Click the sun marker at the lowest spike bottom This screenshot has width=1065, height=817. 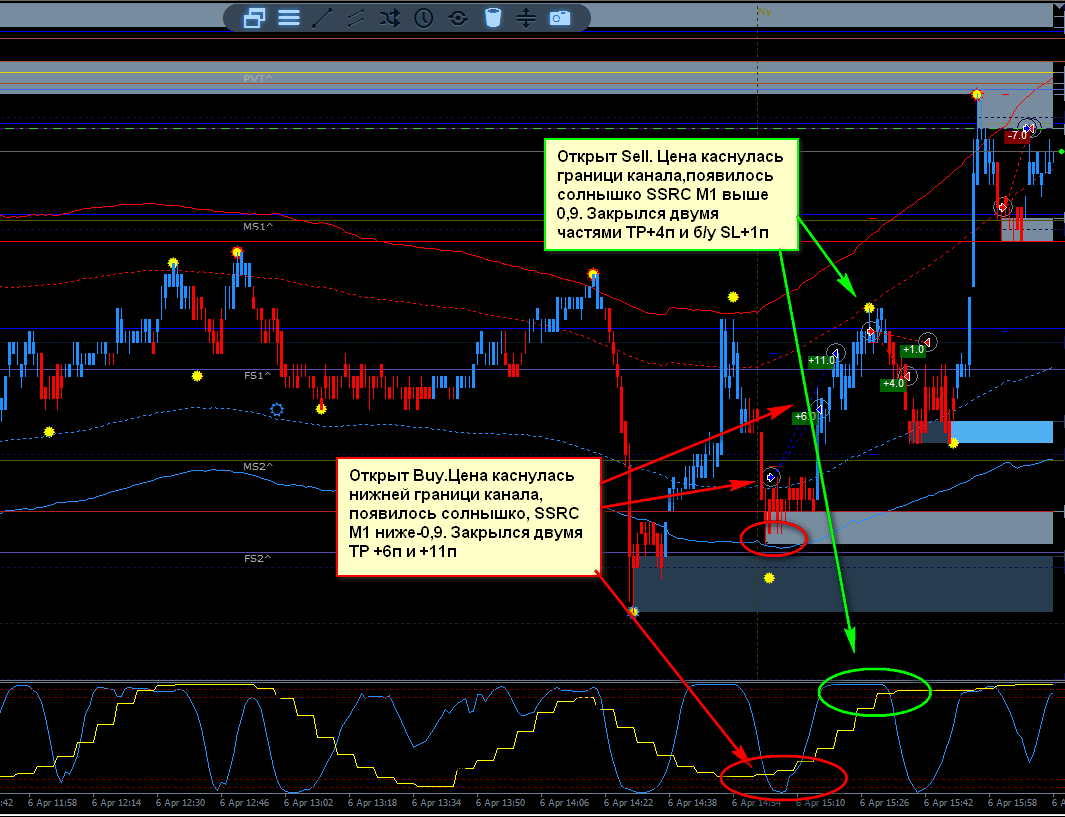pyautogui.click(x=633, y=612)
